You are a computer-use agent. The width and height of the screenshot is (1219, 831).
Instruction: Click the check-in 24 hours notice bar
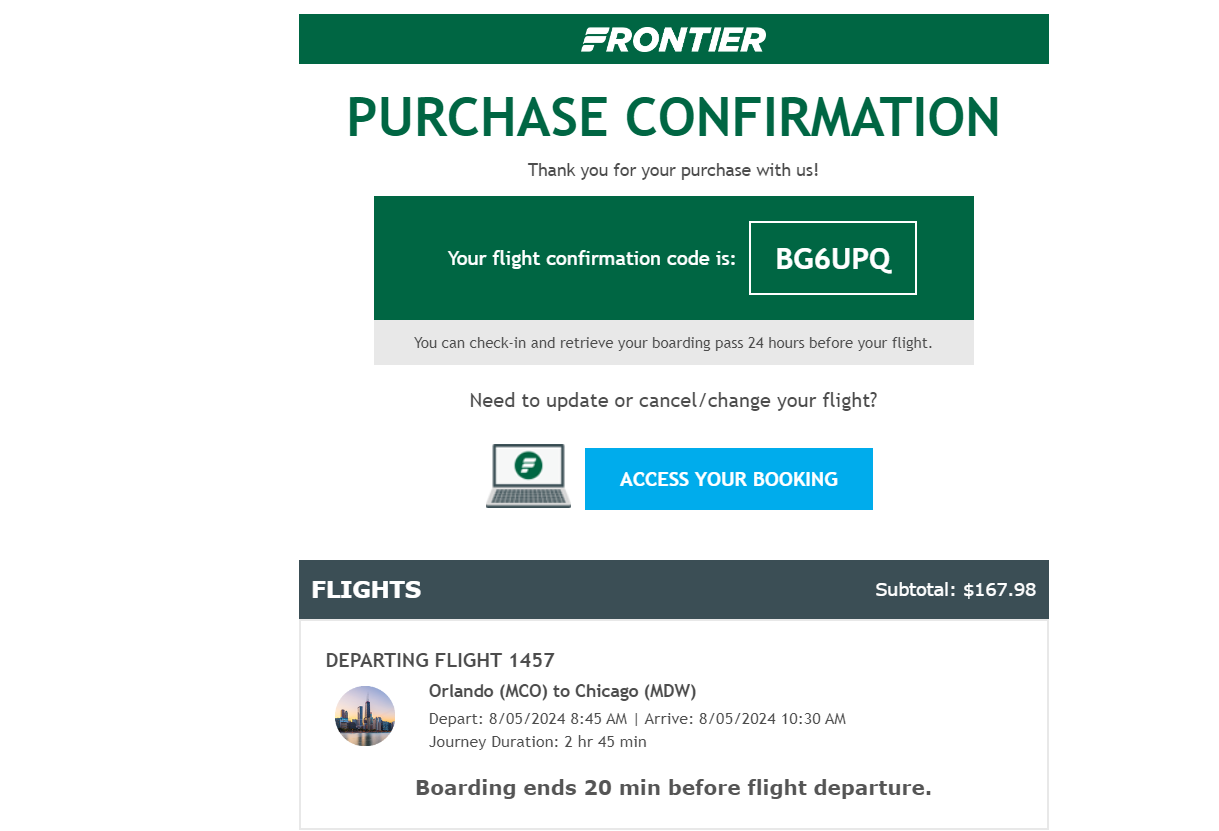[x=674, y=343]
